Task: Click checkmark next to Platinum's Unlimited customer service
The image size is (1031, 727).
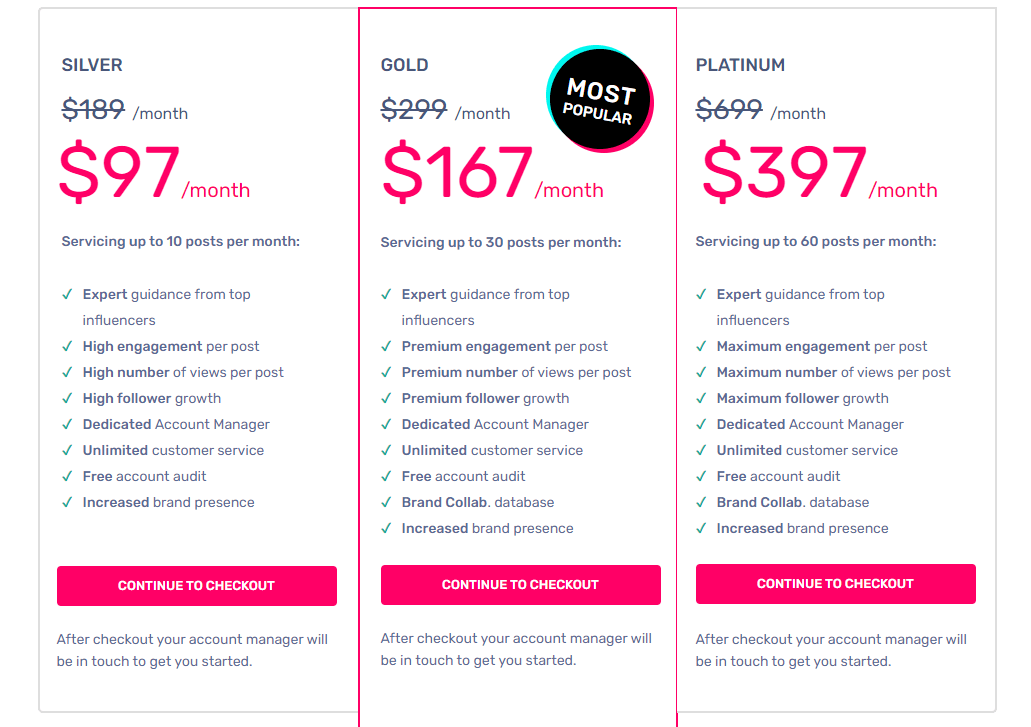Action: (x=701, y=450)
